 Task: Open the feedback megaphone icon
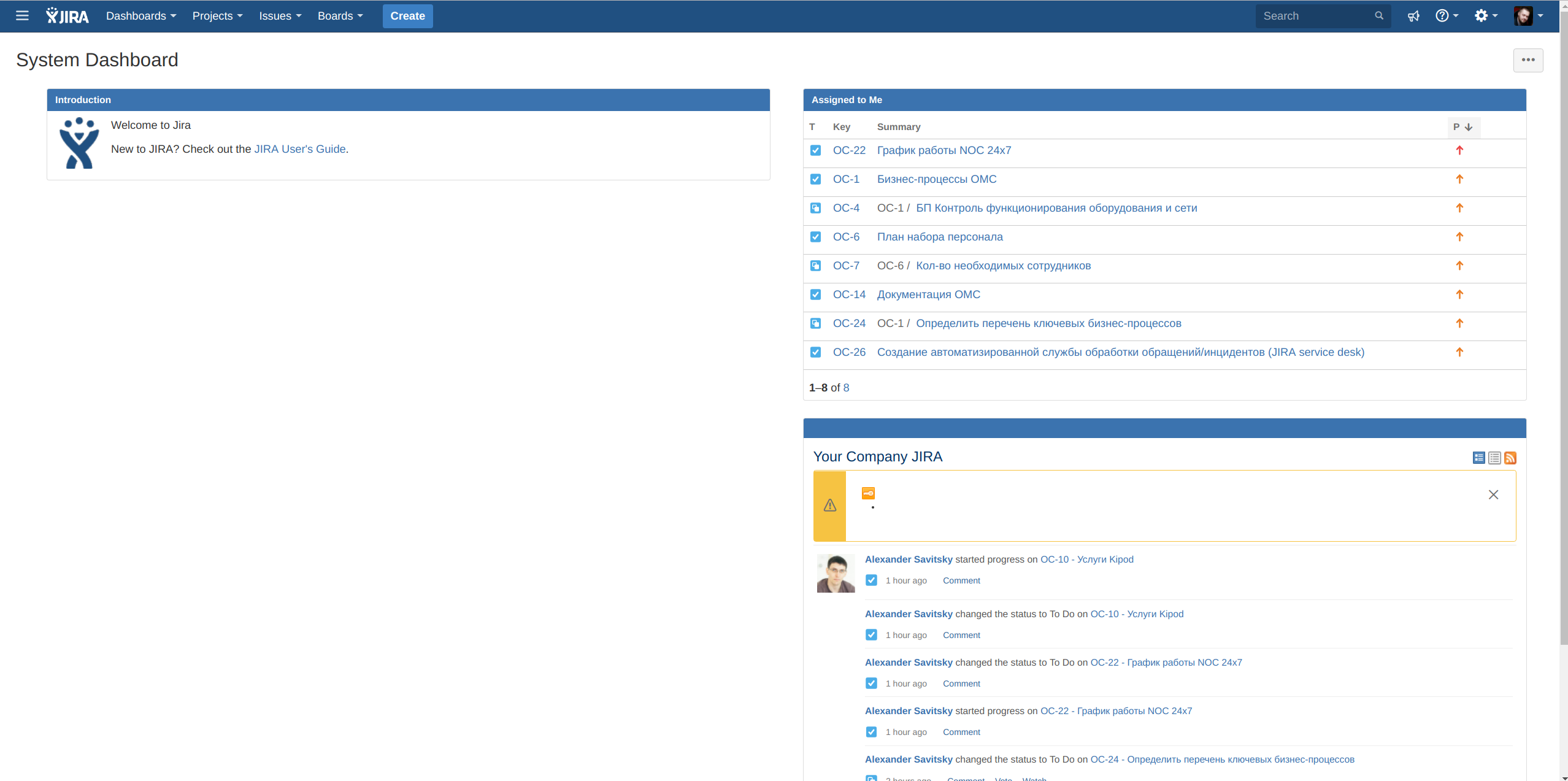tap(1413, 16)
